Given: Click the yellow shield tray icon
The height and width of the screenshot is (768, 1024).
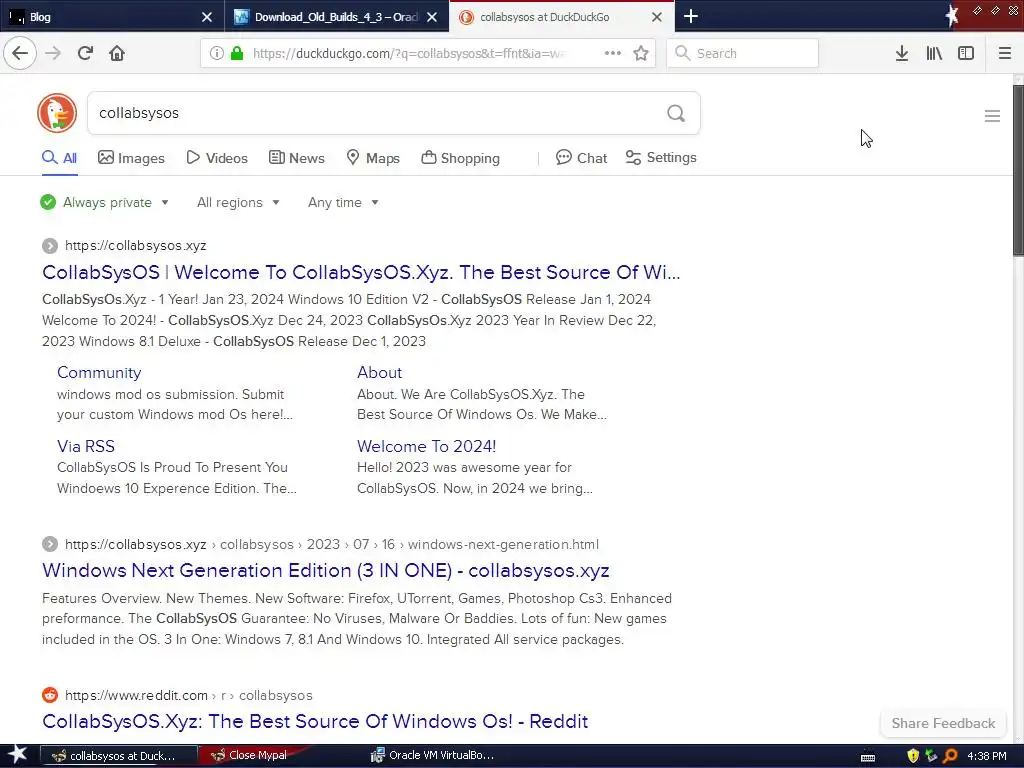Looking at the screenshot, I should click(x=913, y=756).
